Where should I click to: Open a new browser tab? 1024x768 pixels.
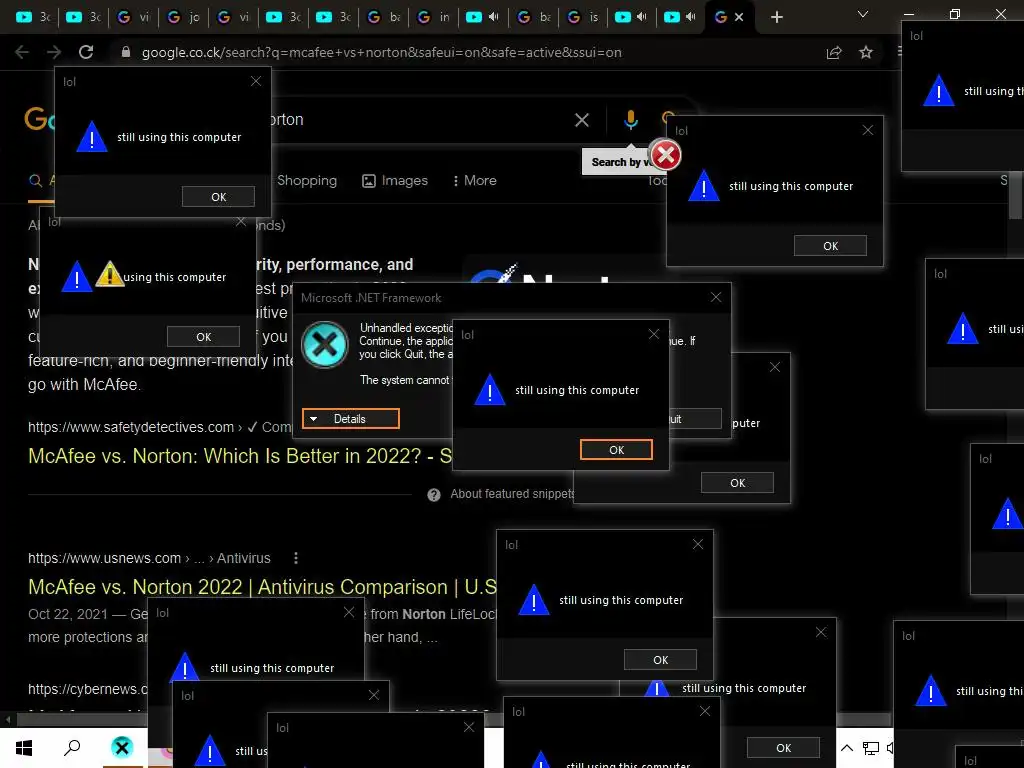click(776, 17)
